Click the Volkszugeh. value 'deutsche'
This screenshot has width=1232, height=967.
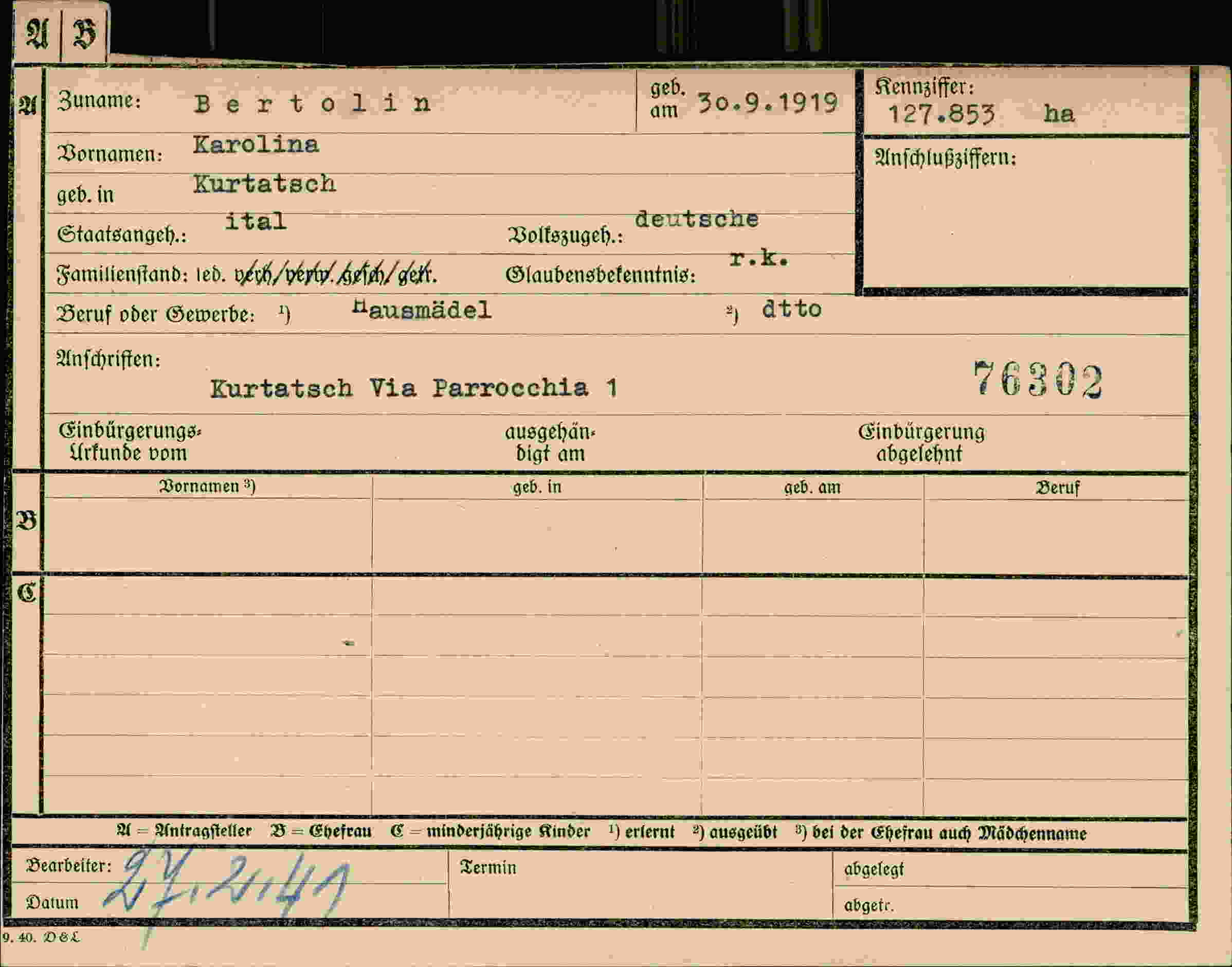[697, 219]
